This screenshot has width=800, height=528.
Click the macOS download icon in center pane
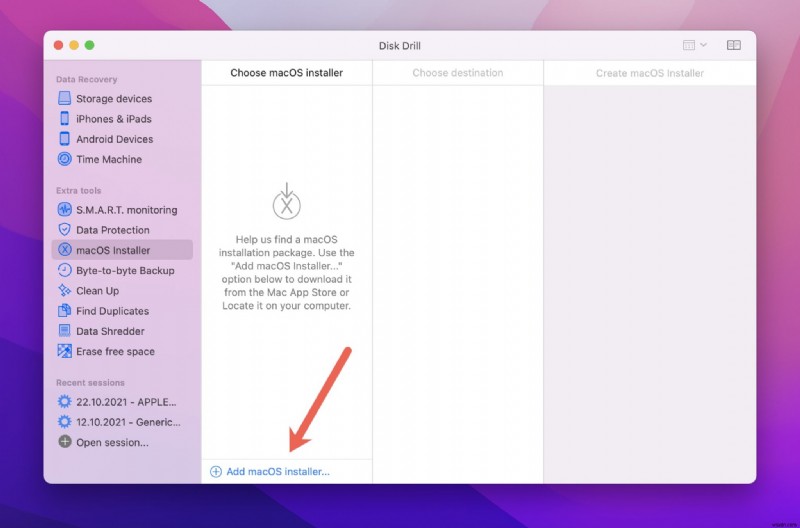(287, 202)
